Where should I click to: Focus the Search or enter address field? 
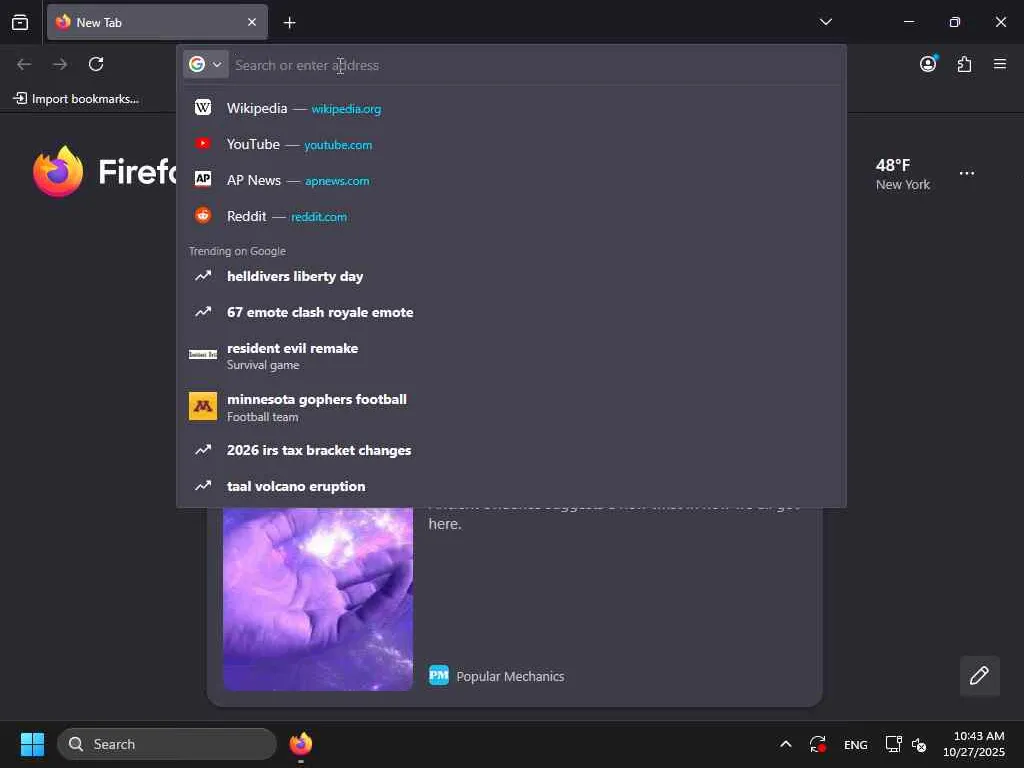pos(536,65)
